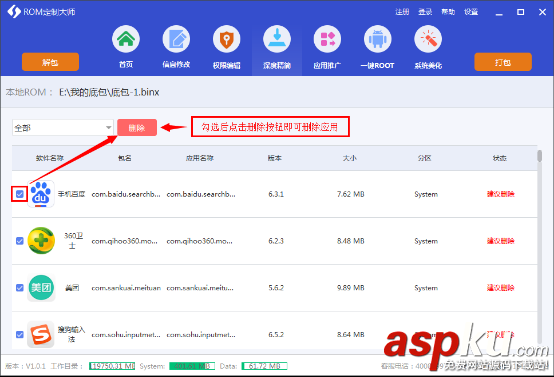Open the 帮助 menu item
The image size is (554, 377).
point(448,12)
